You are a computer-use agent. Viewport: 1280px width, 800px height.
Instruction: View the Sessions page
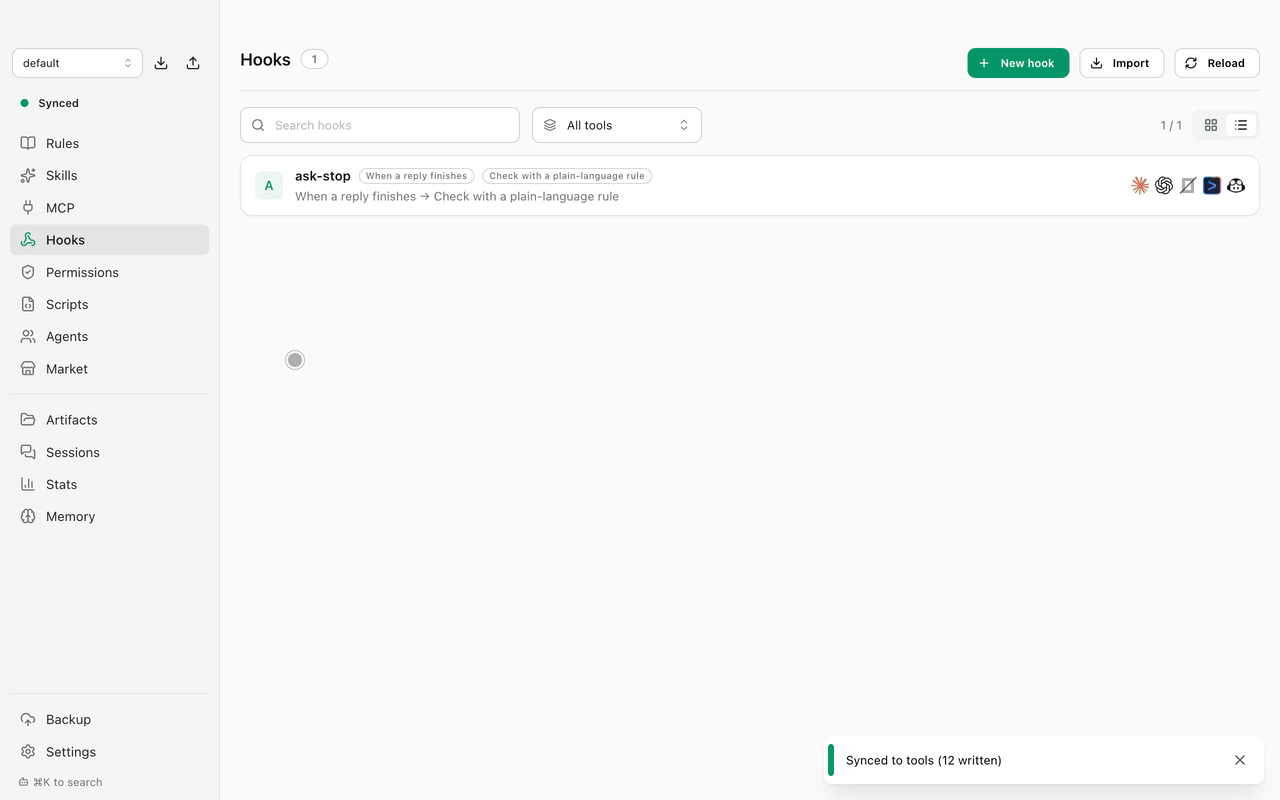[109, 452]
